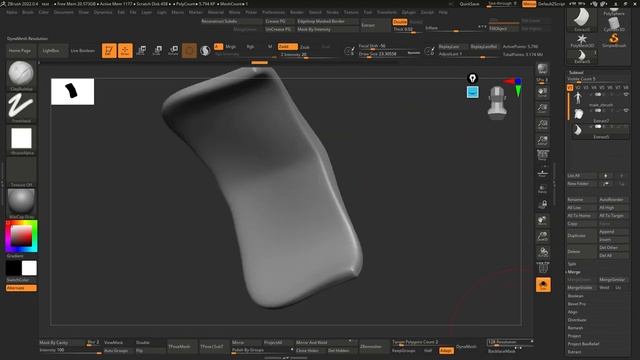The image size is (640, 360).
Task: Expand the Project section
Action: [x=574, y=336]
